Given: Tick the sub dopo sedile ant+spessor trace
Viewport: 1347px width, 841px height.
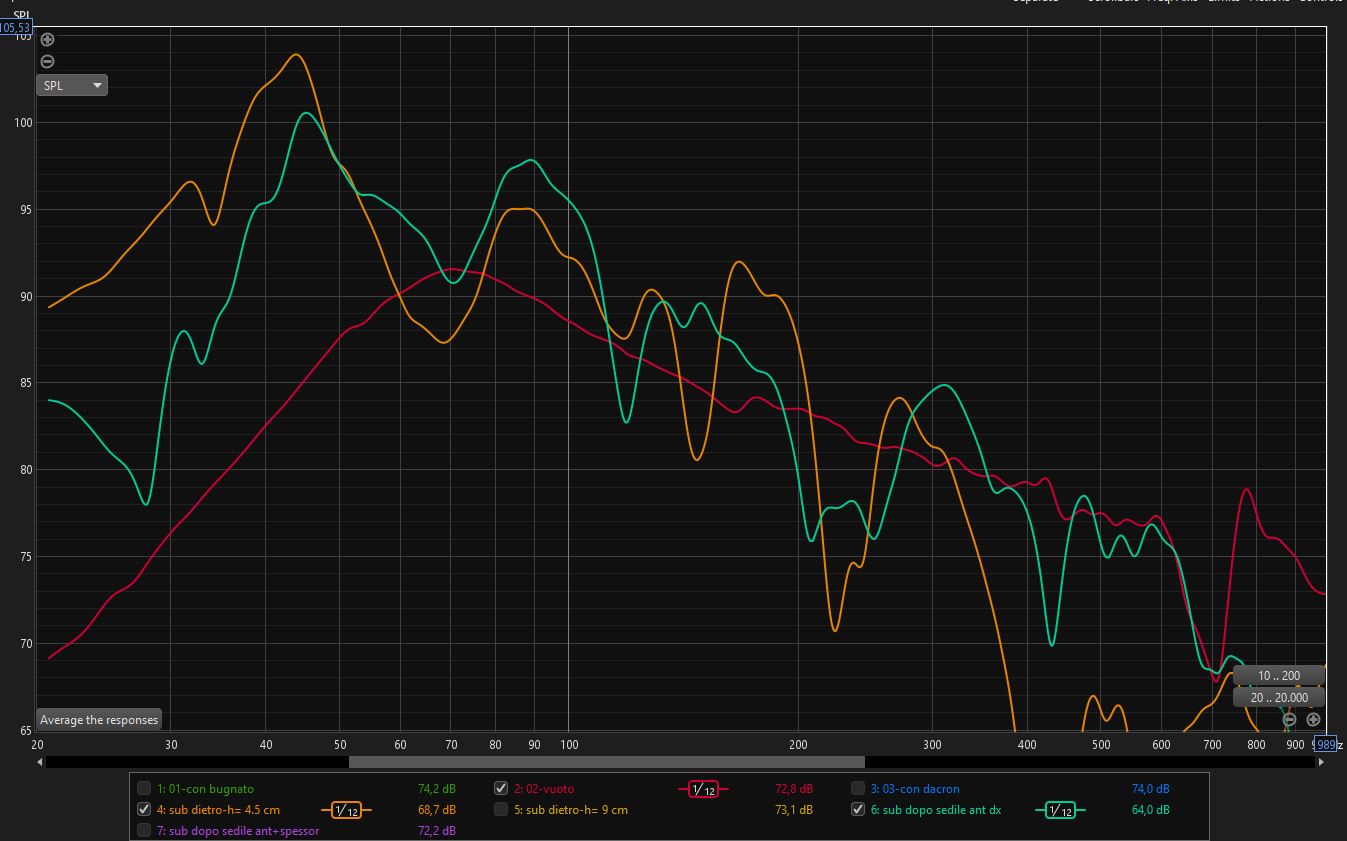Looking at the screenshot, I should click(144, 831).
